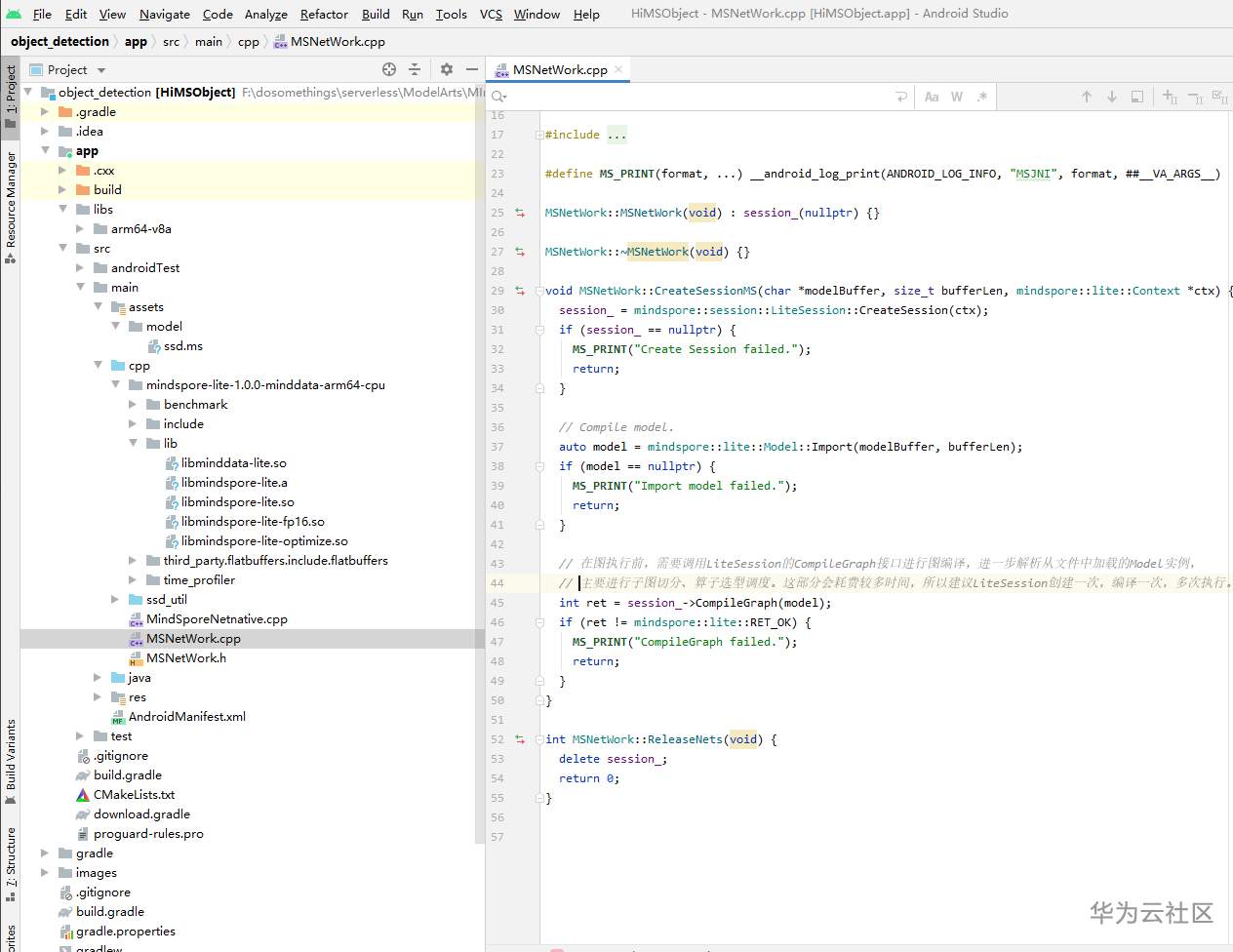Image resolution: width=1233 pixels, height=952 pixels.
Task: Open Project panel settings gear
Action: pos(447,69)
